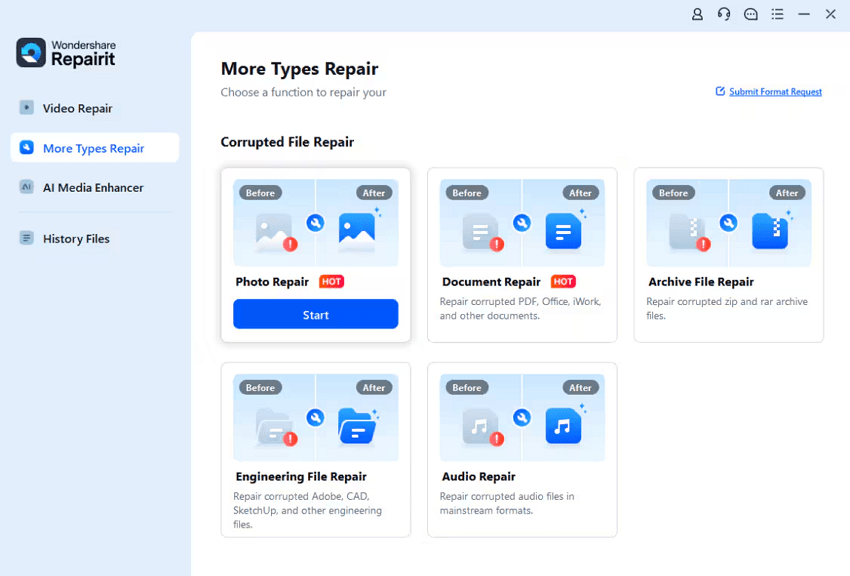Click the Photo Repair before/after preview image
850x576 pixels.
pyautogui.click(x=315, y=223)
